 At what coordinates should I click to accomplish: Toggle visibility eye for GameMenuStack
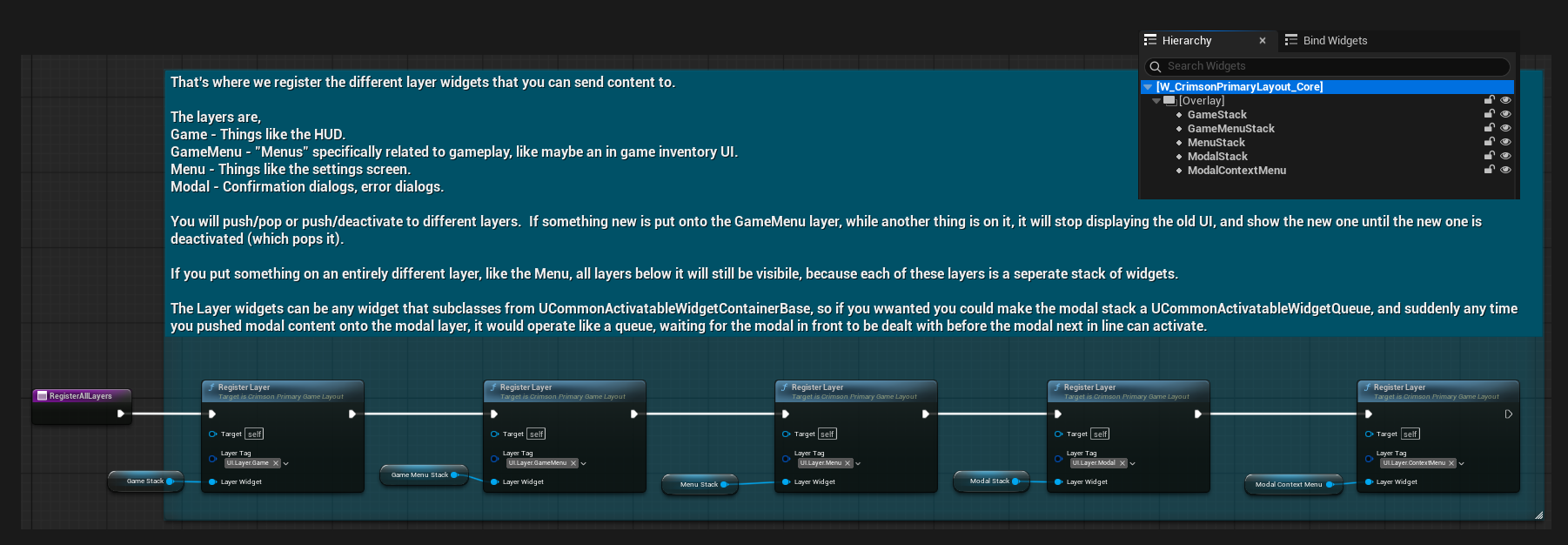(1505, 128)
